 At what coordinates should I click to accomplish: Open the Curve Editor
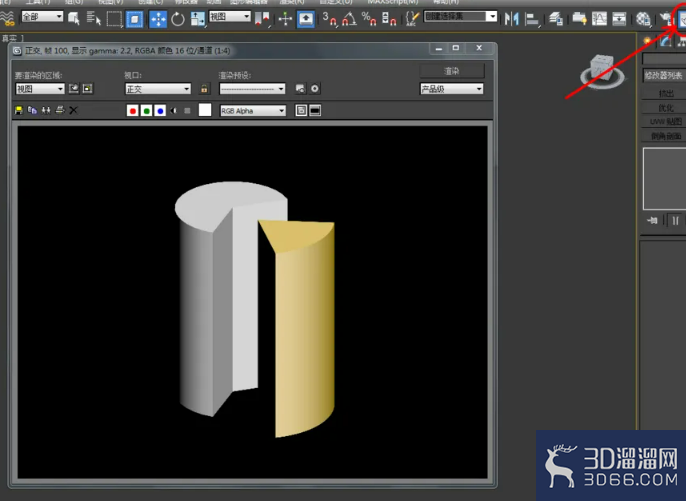point(599,19)
